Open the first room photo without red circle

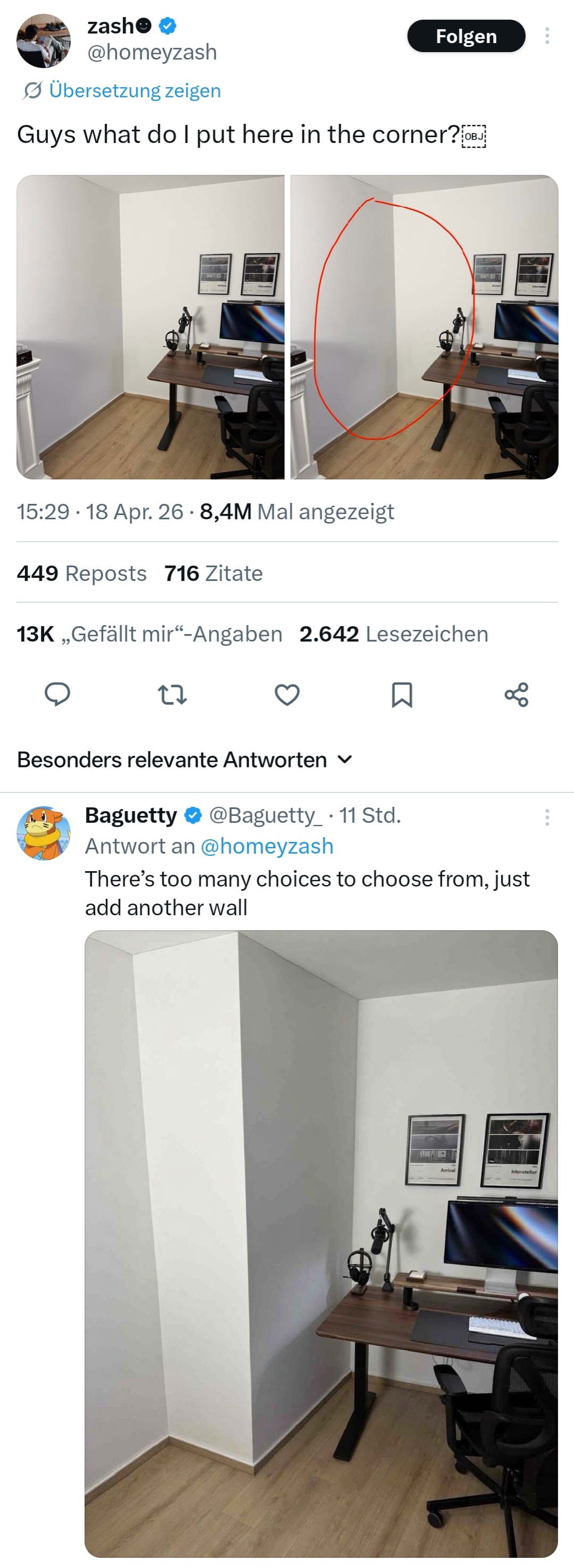[x=150, y=327]
